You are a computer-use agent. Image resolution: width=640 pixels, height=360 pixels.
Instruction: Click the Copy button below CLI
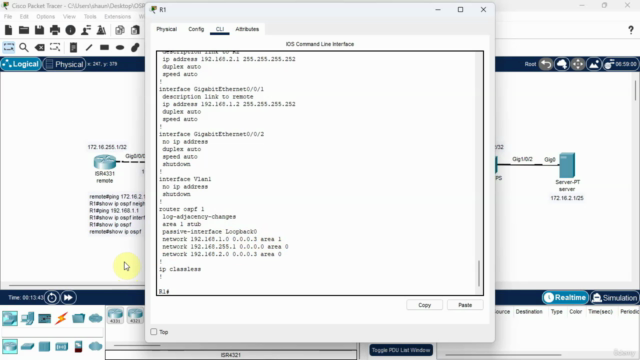click(424, 305)
